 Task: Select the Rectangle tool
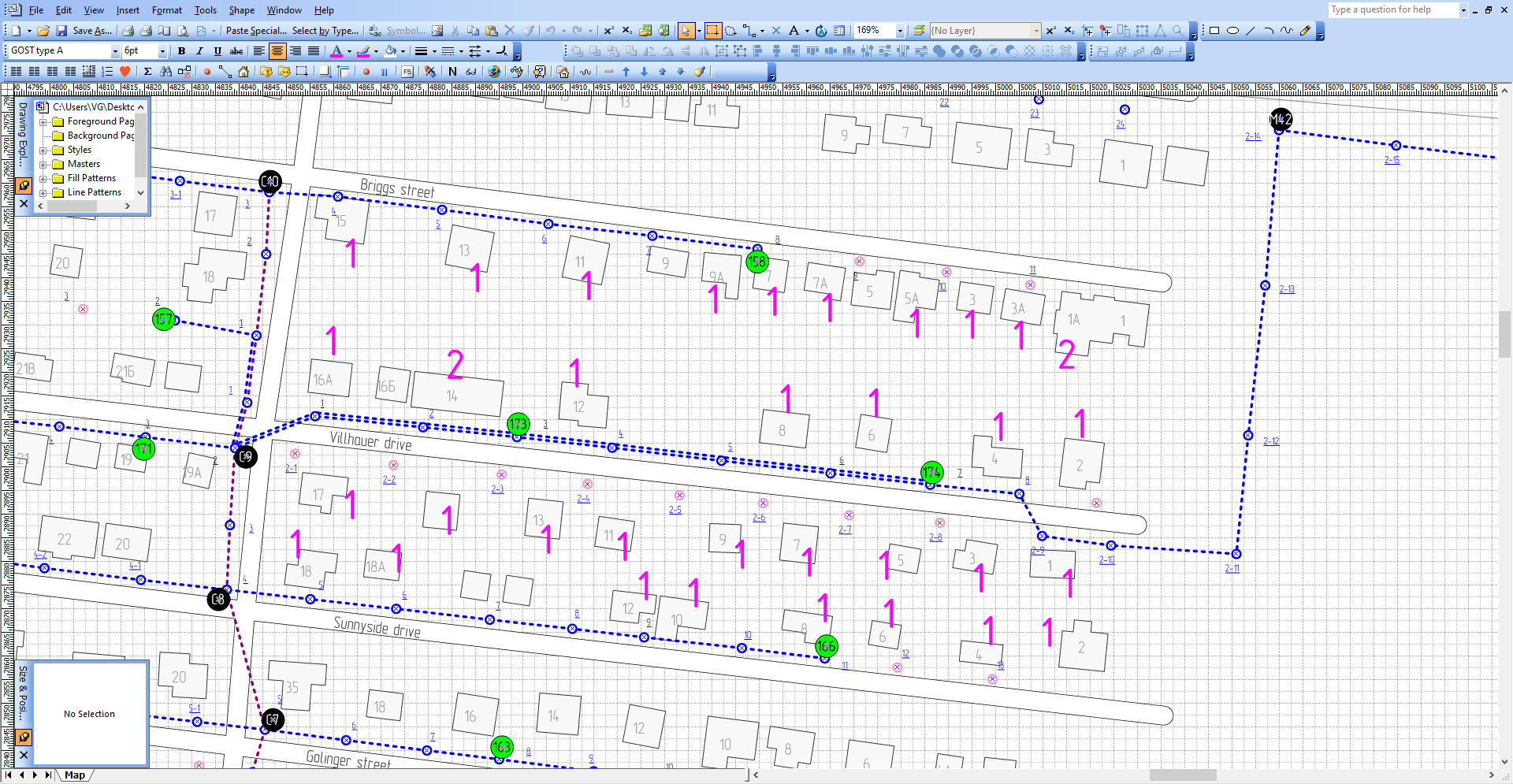[1214, 30]
